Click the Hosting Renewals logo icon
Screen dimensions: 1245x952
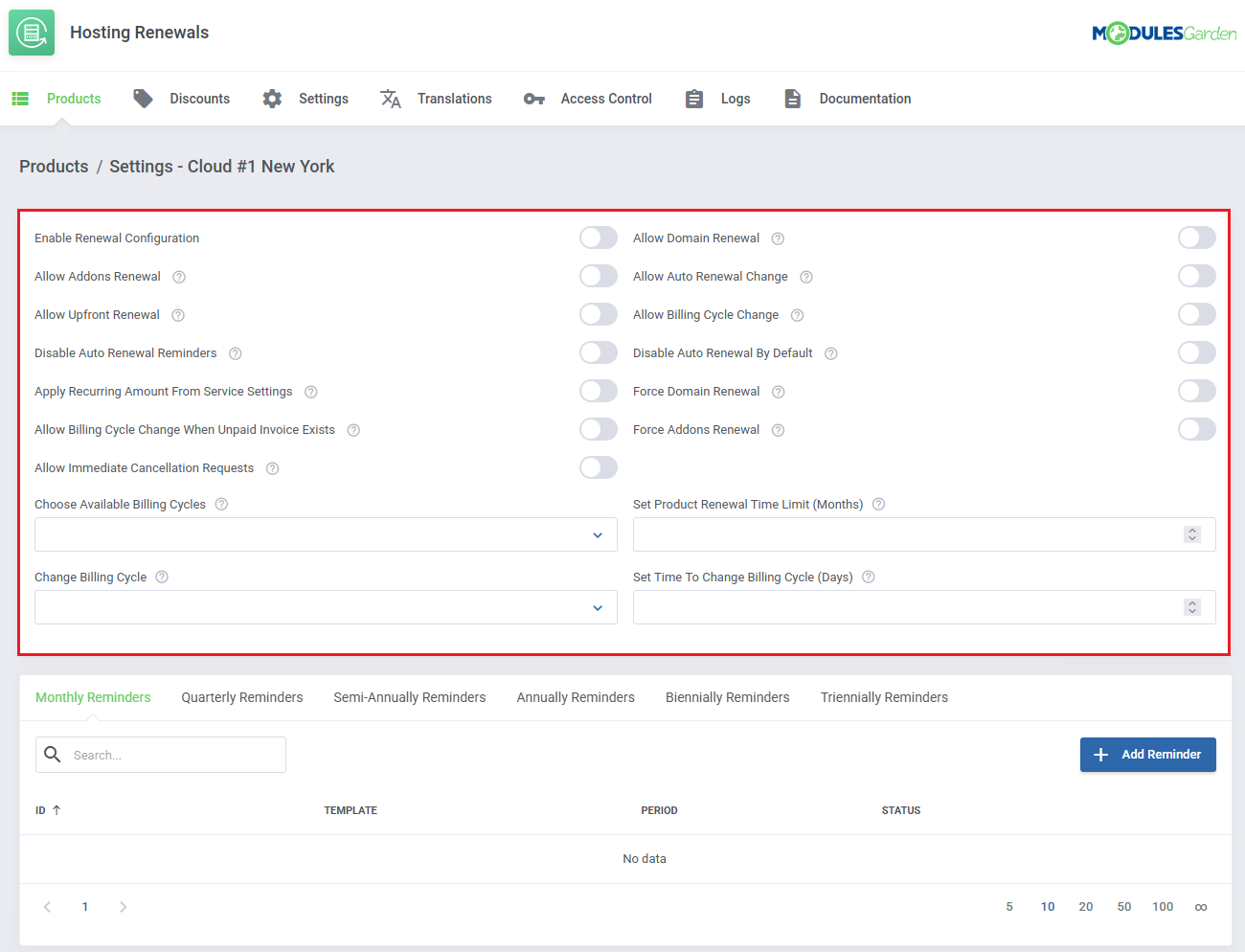[32, 33]
